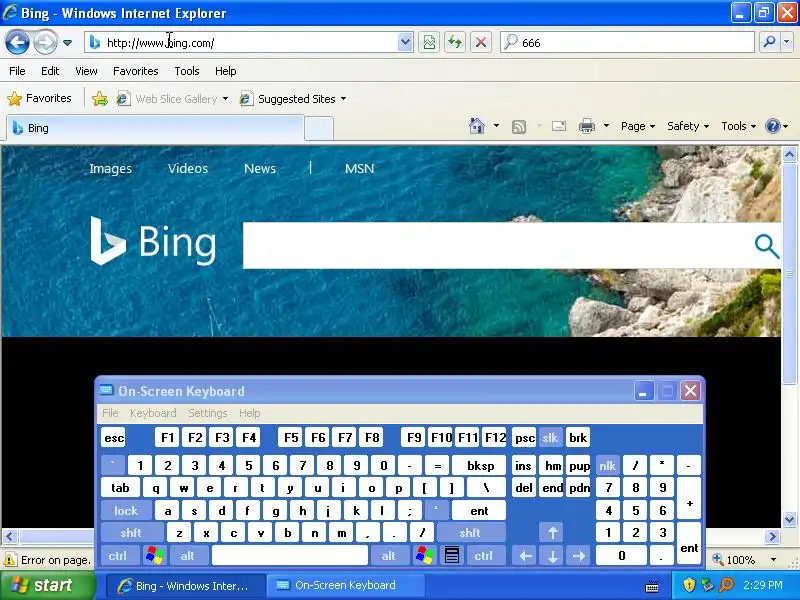This screenshot has width=800, height=600.
Task: Click the Home icon in command bar
Action: [x=477, y=126]
